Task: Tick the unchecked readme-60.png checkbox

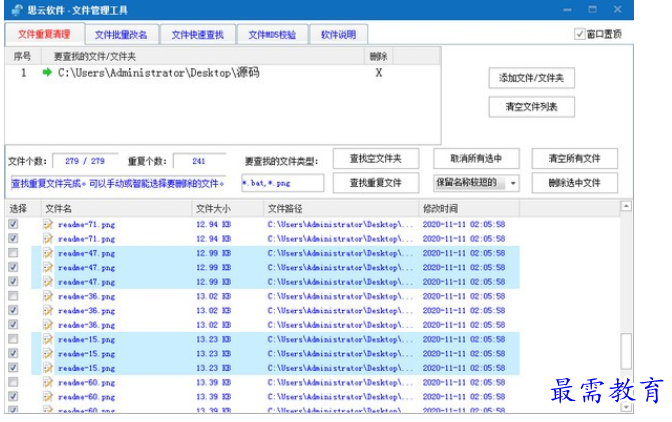Action: tap(13, 382)
